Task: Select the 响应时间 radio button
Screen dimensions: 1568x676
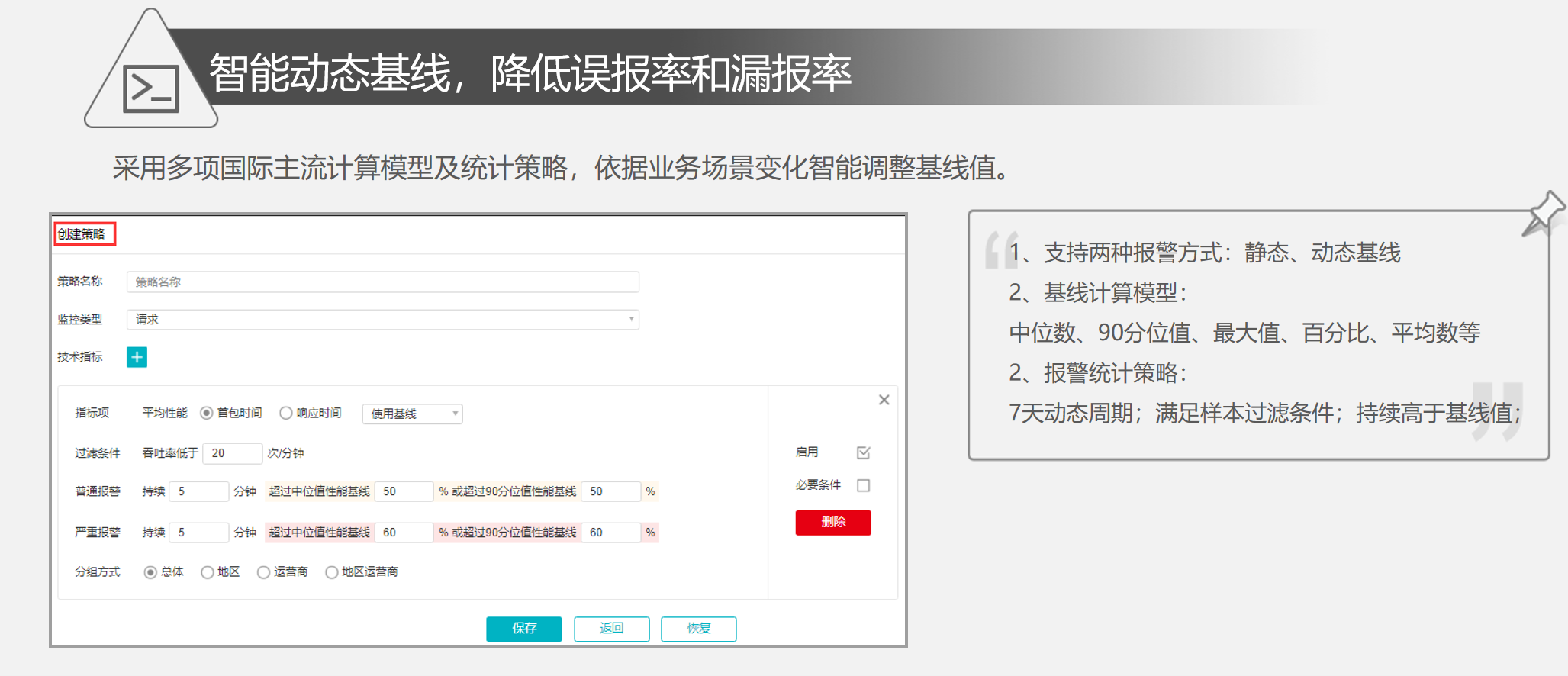Action: pyautogui.click(x=285, y=413)
